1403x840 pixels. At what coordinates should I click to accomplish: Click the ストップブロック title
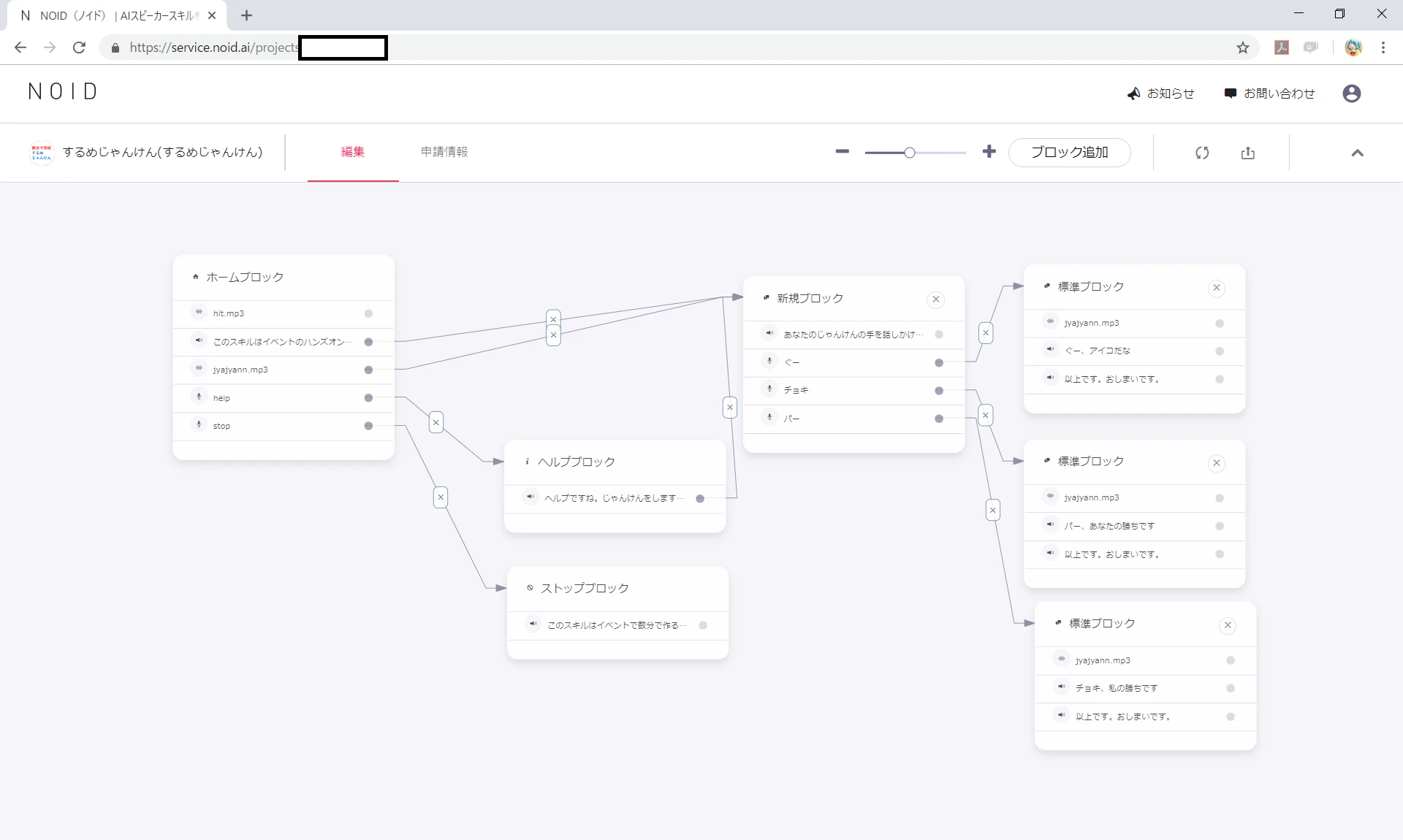[585, 588]
